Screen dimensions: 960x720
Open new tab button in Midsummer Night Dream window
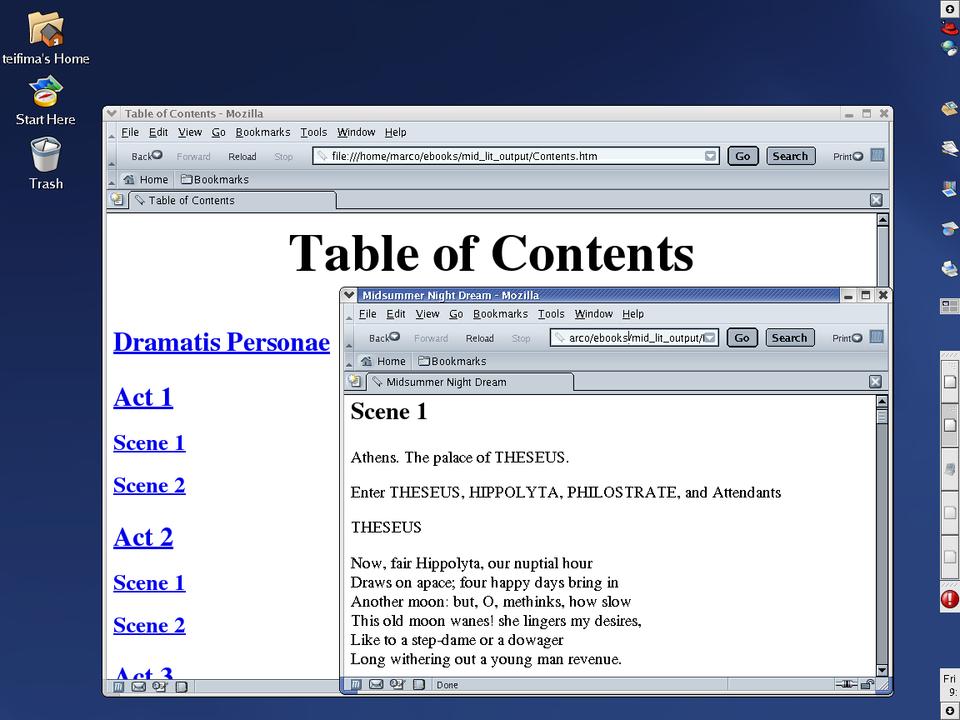pos(354,382)
